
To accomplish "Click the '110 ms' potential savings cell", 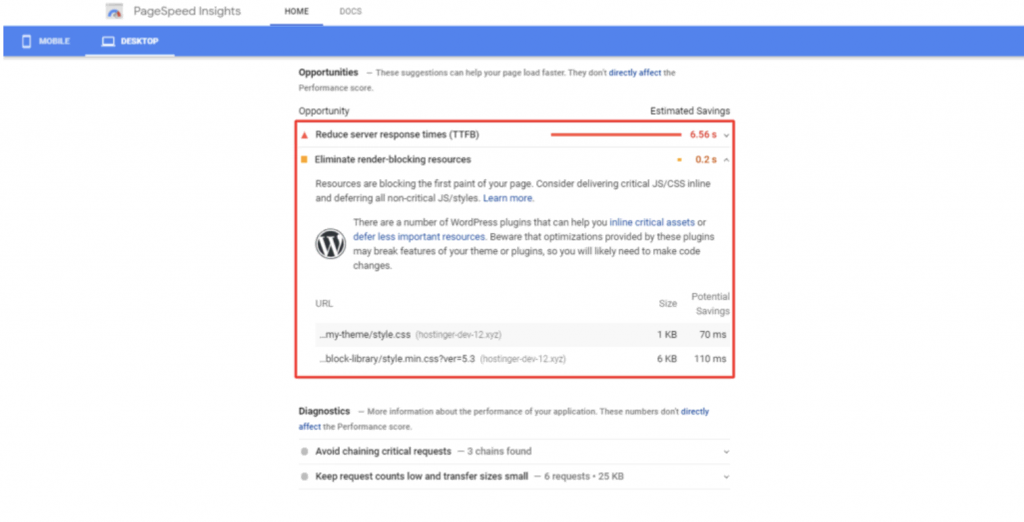I will [710, 359].
